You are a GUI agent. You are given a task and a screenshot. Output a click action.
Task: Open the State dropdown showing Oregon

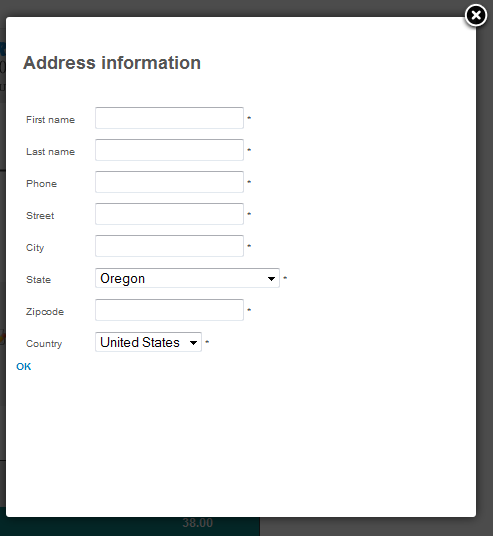187,278
